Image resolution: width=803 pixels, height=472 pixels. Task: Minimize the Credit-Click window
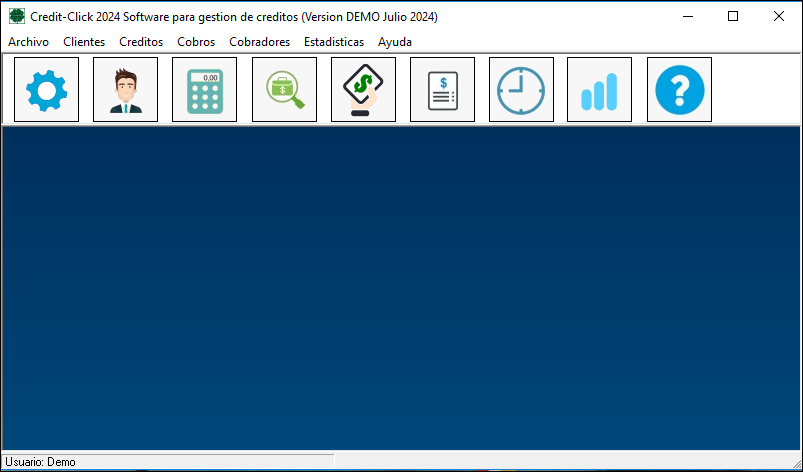coord(687,16)
